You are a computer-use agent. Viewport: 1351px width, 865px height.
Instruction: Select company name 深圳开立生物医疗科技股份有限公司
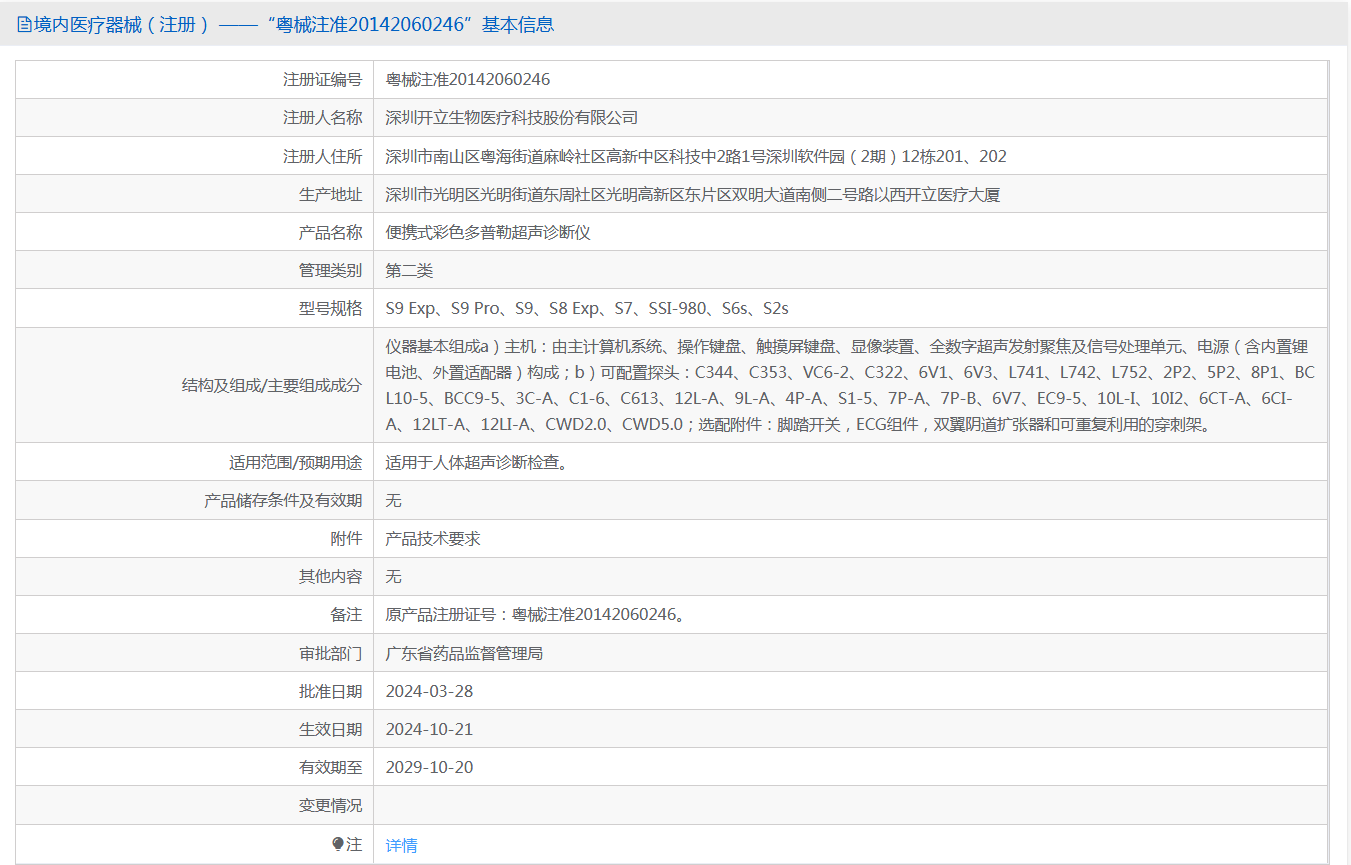[x=512, y=118]
